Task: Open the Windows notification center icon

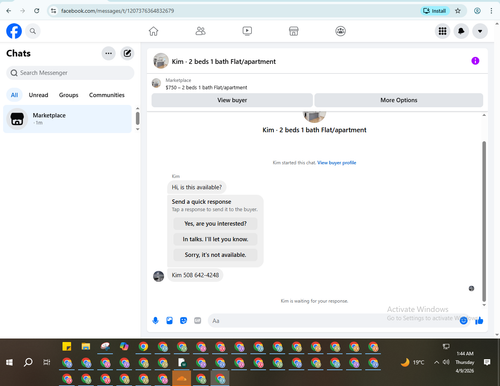Action: tap(487, 362)
